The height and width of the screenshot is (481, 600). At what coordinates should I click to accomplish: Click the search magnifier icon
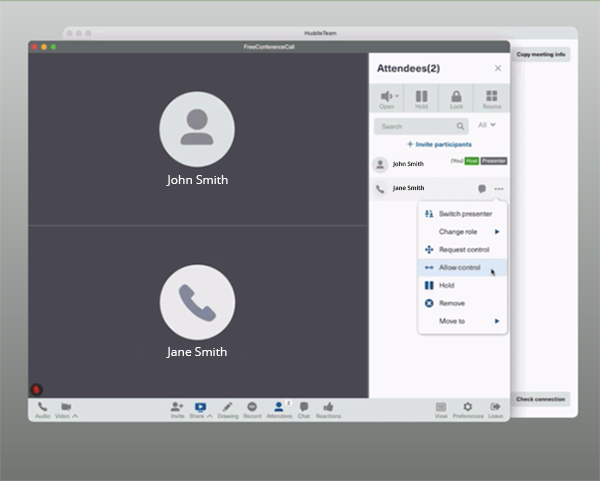460,126
